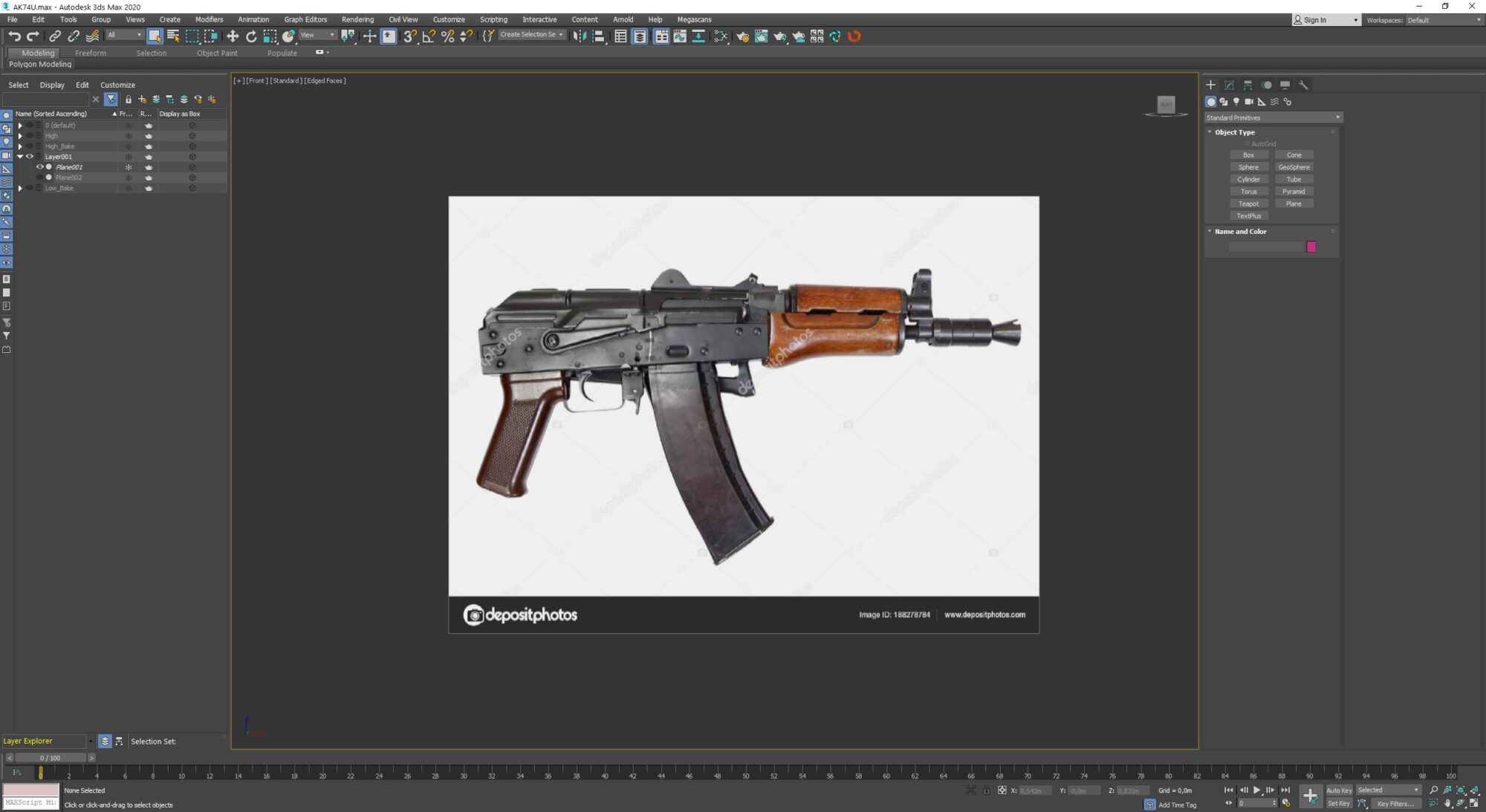Viewport: 1486px width, 812px height.
Task: Click the Teapot primitive button
Action: (x=1248, y=204)
